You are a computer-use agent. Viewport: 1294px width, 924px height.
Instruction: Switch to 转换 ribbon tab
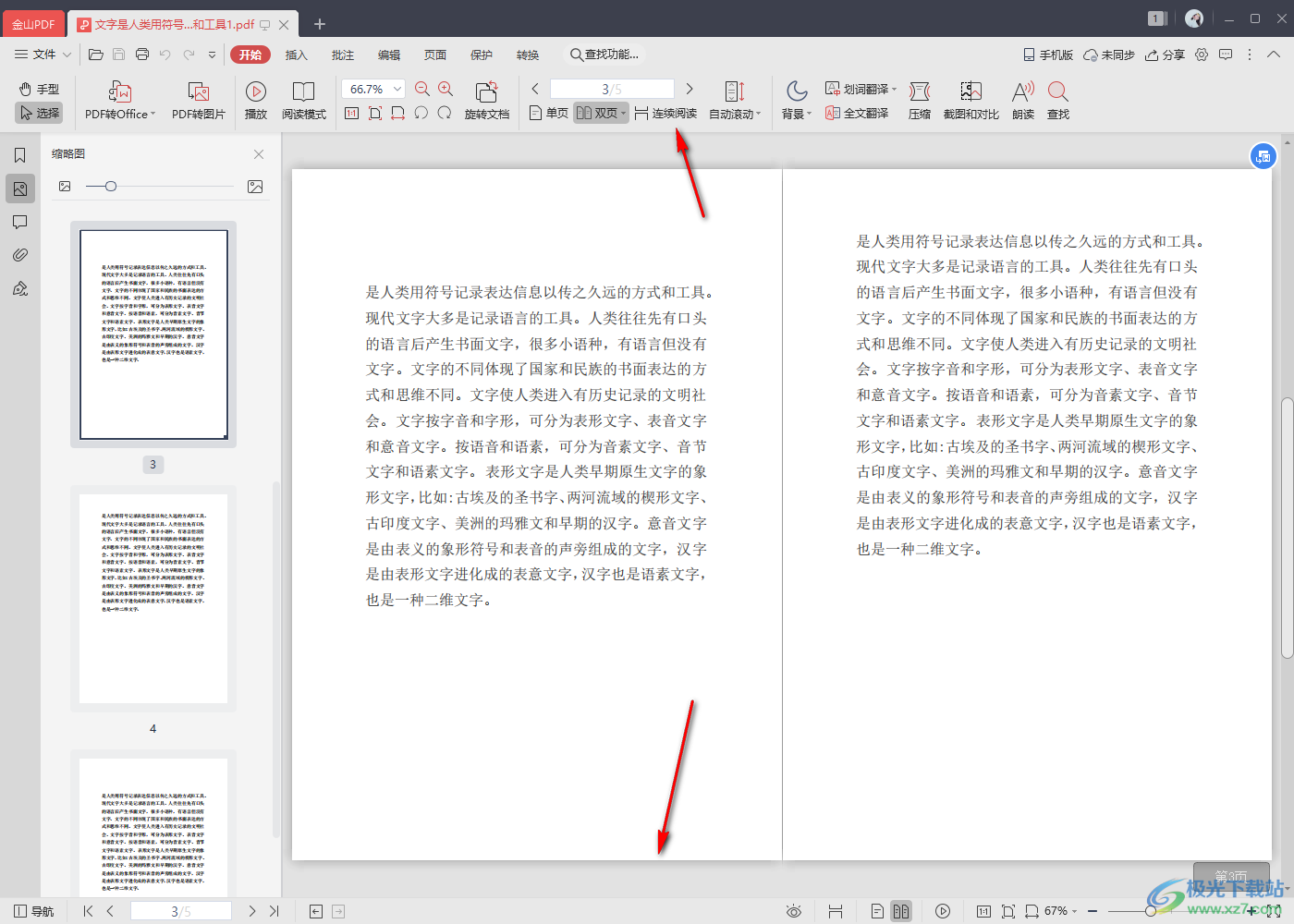[x=528, y=55]
